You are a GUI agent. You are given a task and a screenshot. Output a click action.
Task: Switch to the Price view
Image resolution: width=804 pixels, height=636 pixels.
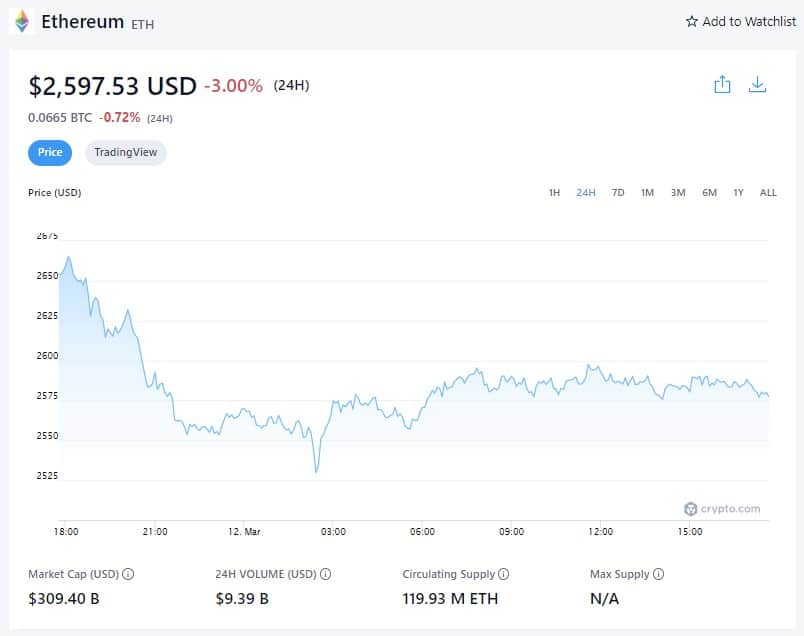(x=50, y=152)
